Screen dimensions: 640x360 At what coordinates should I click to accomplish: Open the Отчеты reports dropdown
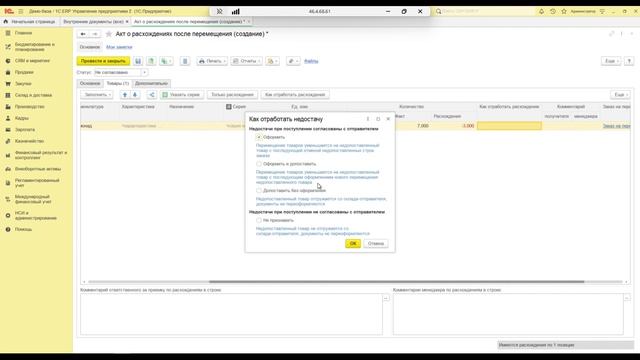pyautogui.click(x=246, y=61)
